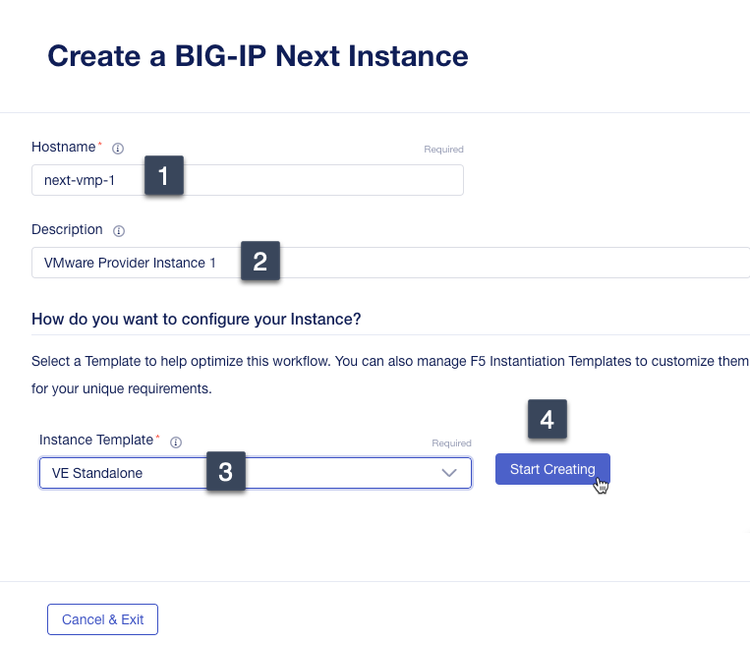The image size is (750, 652).
Task: Click the Description label
Action: pyautogui.click(x=67, y=230)
